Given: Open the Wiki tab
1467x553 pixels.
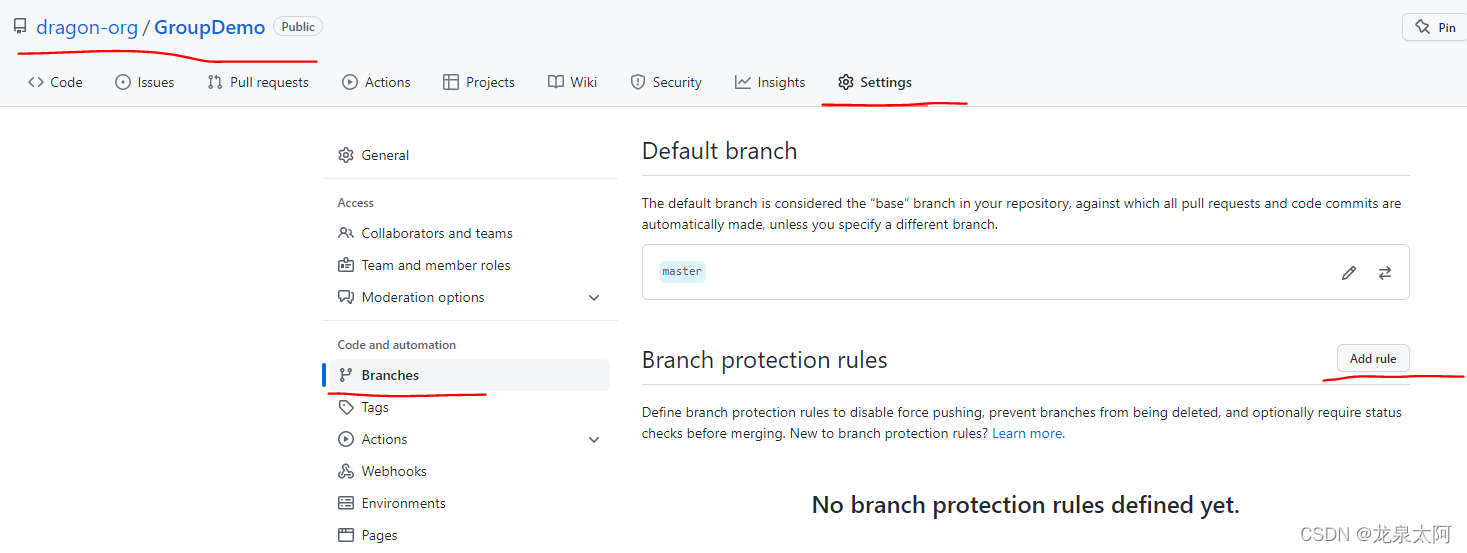Looking at the screenshot, I should pos(573,82).
